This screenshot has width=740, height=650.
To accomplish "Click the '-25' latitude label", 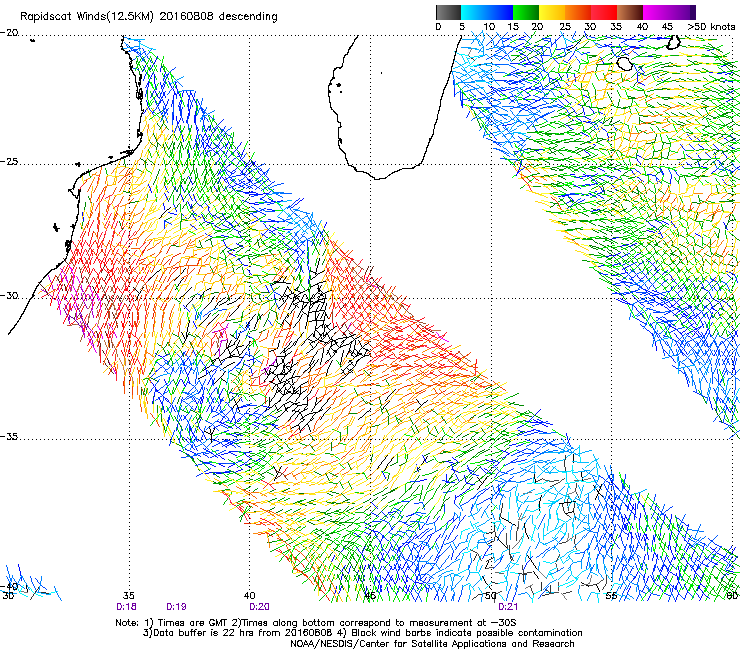I will (x=9, y=162).
